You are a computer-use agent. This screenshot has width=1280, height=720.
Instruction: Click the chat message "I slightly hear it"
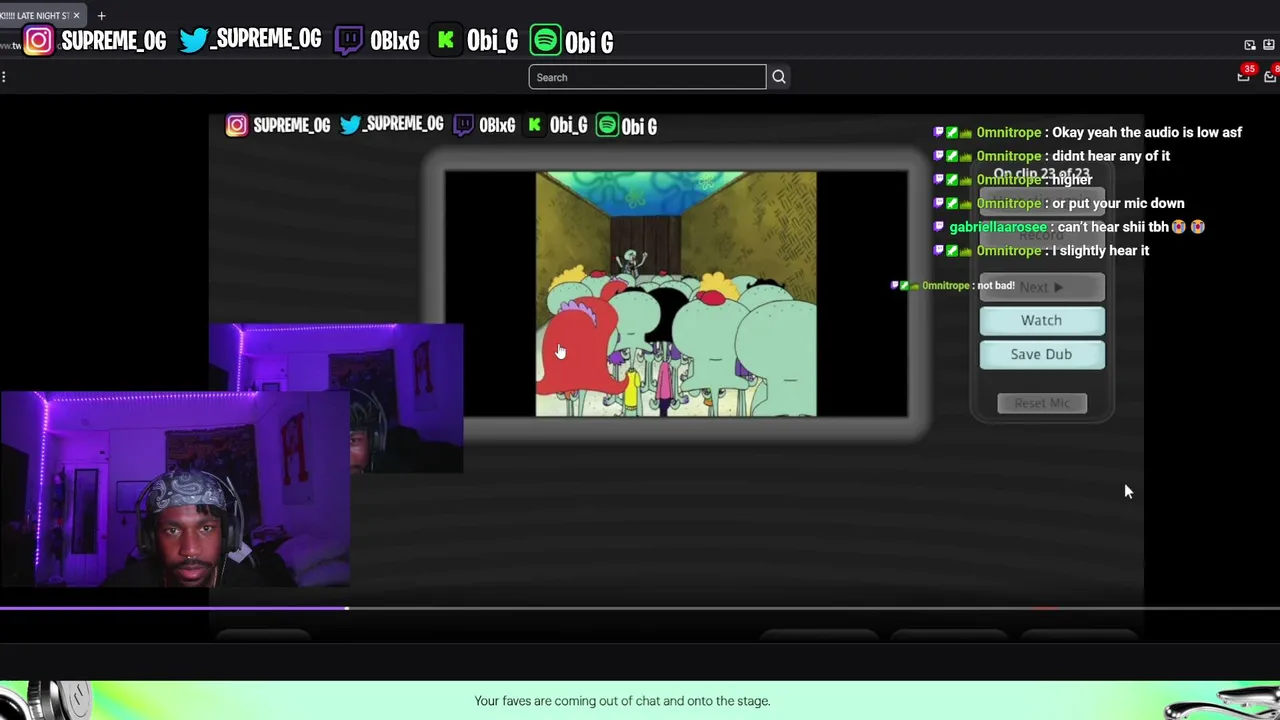(x=1100, y=251)
